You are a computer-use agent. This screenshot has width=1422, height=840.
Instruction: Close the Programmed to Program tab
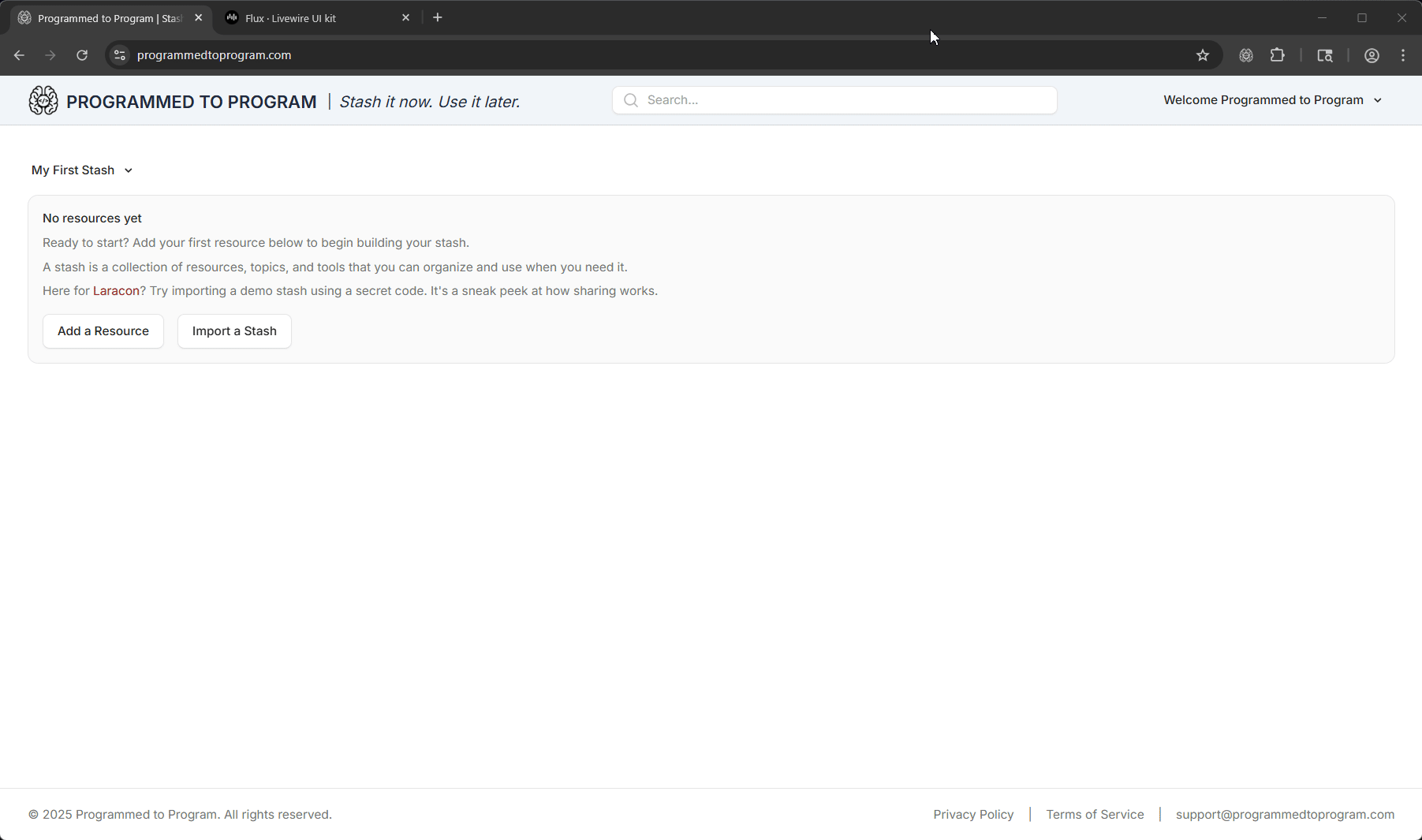199,17
